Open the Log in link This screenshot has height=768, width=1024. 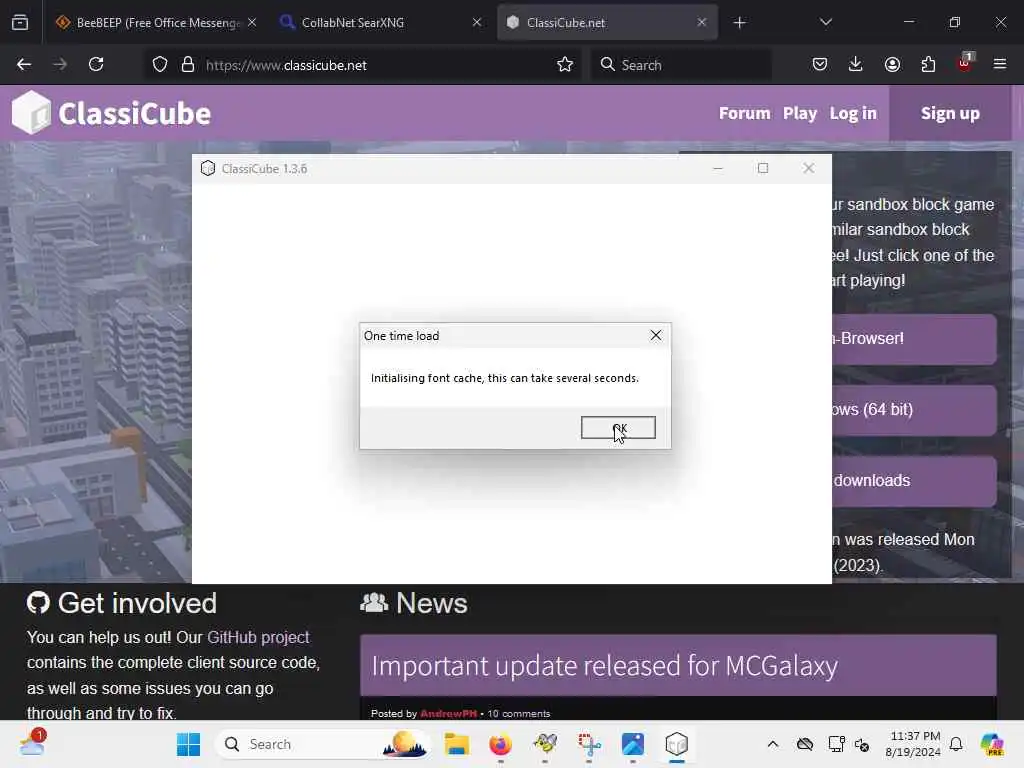(853, 114)
